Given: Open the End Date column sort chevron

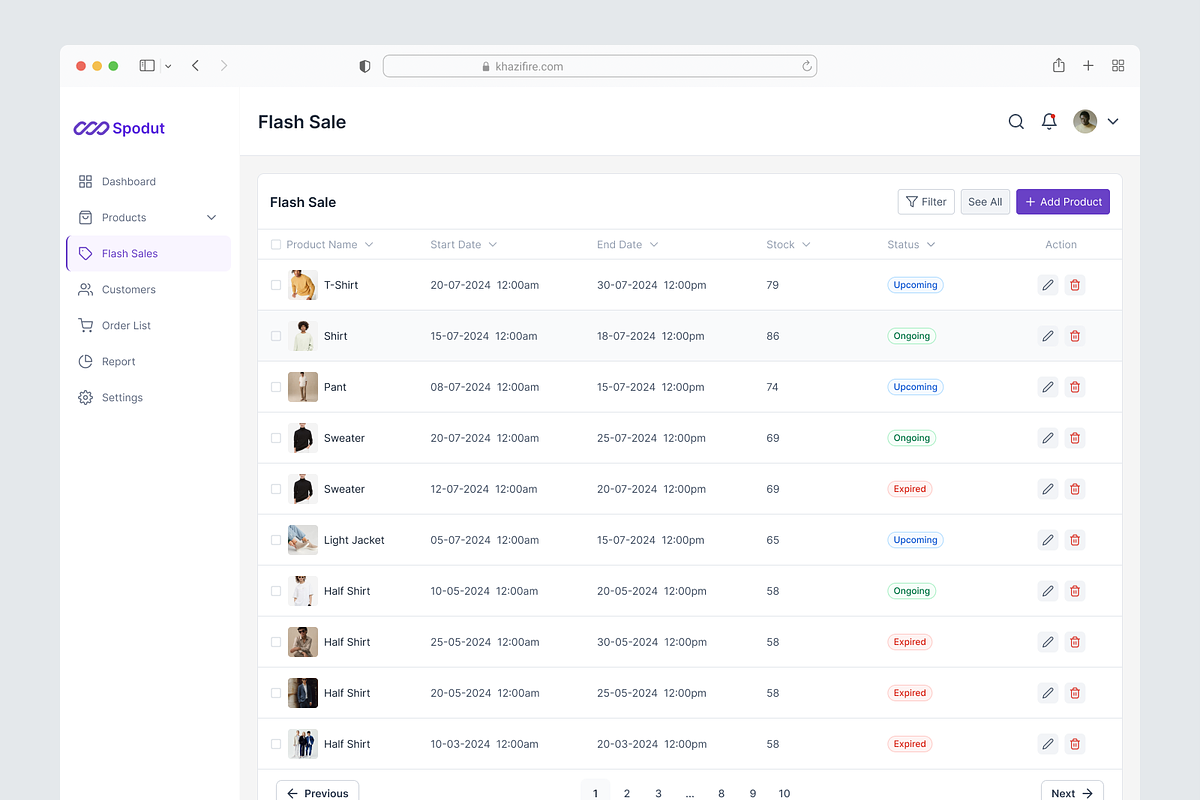Looking at the screenshot, I should click(x=654, y=245).
